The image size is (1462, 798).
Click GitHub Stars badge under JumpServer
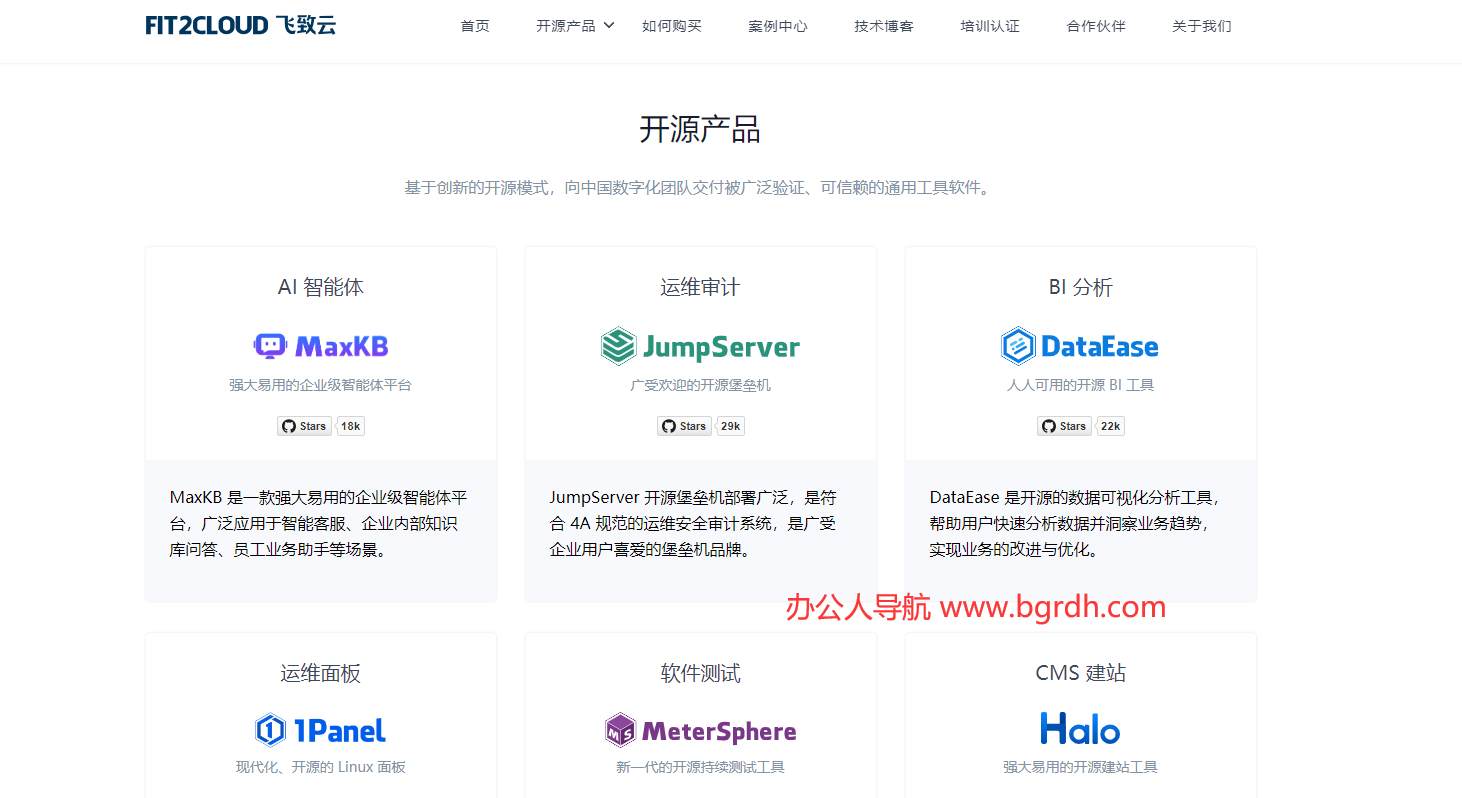tap(684, 426)
